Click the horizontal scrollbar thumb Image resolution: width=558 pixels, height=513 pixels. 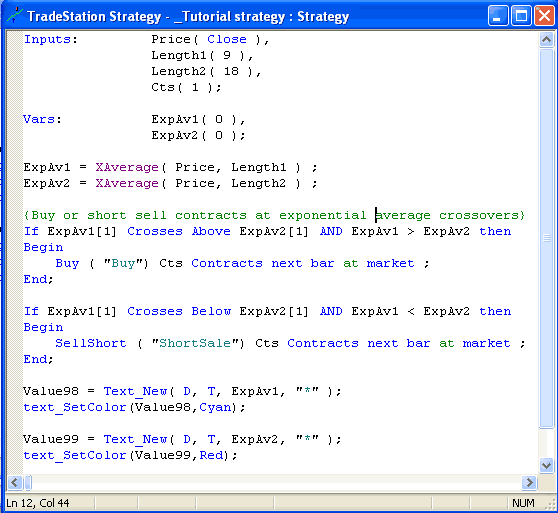tap(28, 483)
